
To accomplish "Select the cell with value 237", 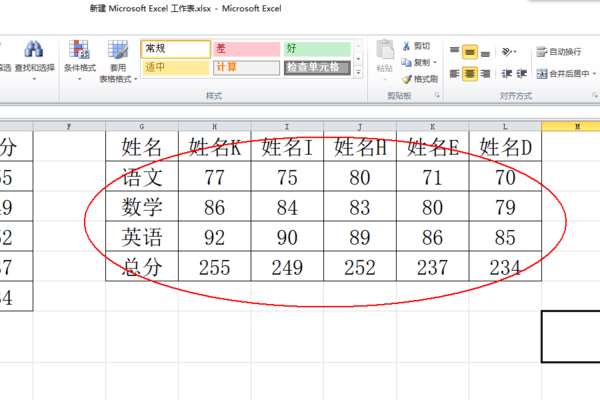I will [433, 266].
